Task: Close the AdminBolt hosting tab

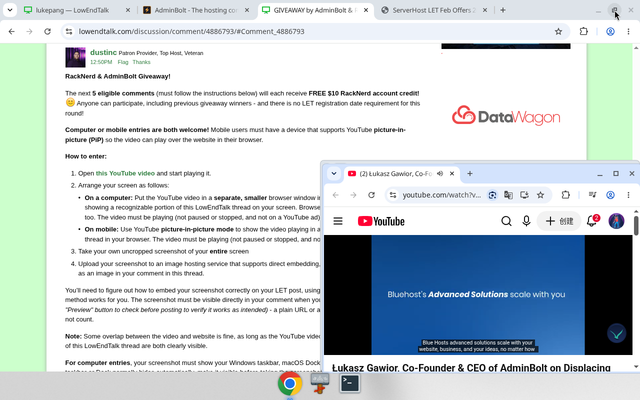Action: [x=247, y=10]
